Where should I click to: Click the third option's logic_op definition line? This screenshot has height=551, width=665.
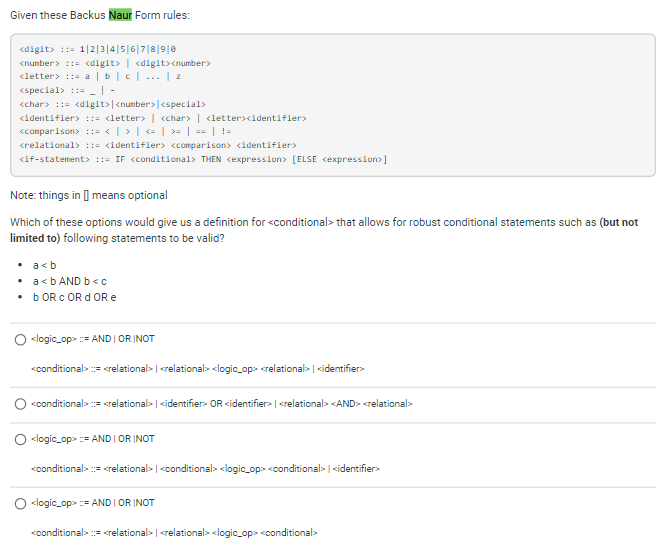(93, 439)
